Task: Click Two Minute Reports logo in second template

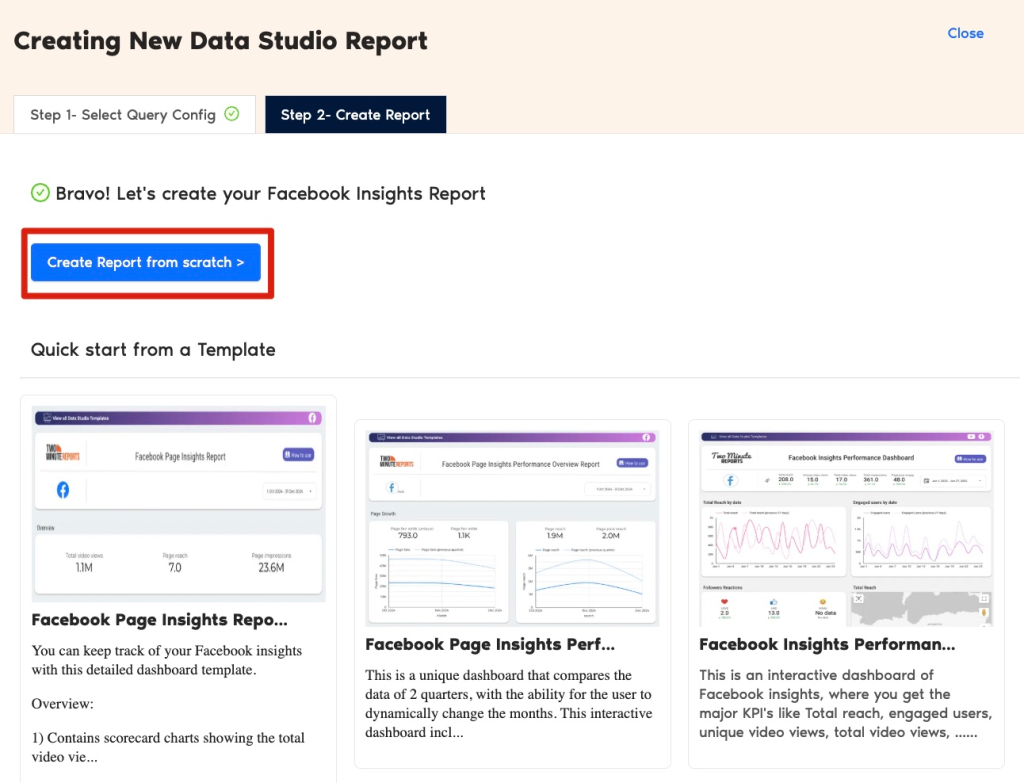Action: pyautogui.click(x=396, y=462)
